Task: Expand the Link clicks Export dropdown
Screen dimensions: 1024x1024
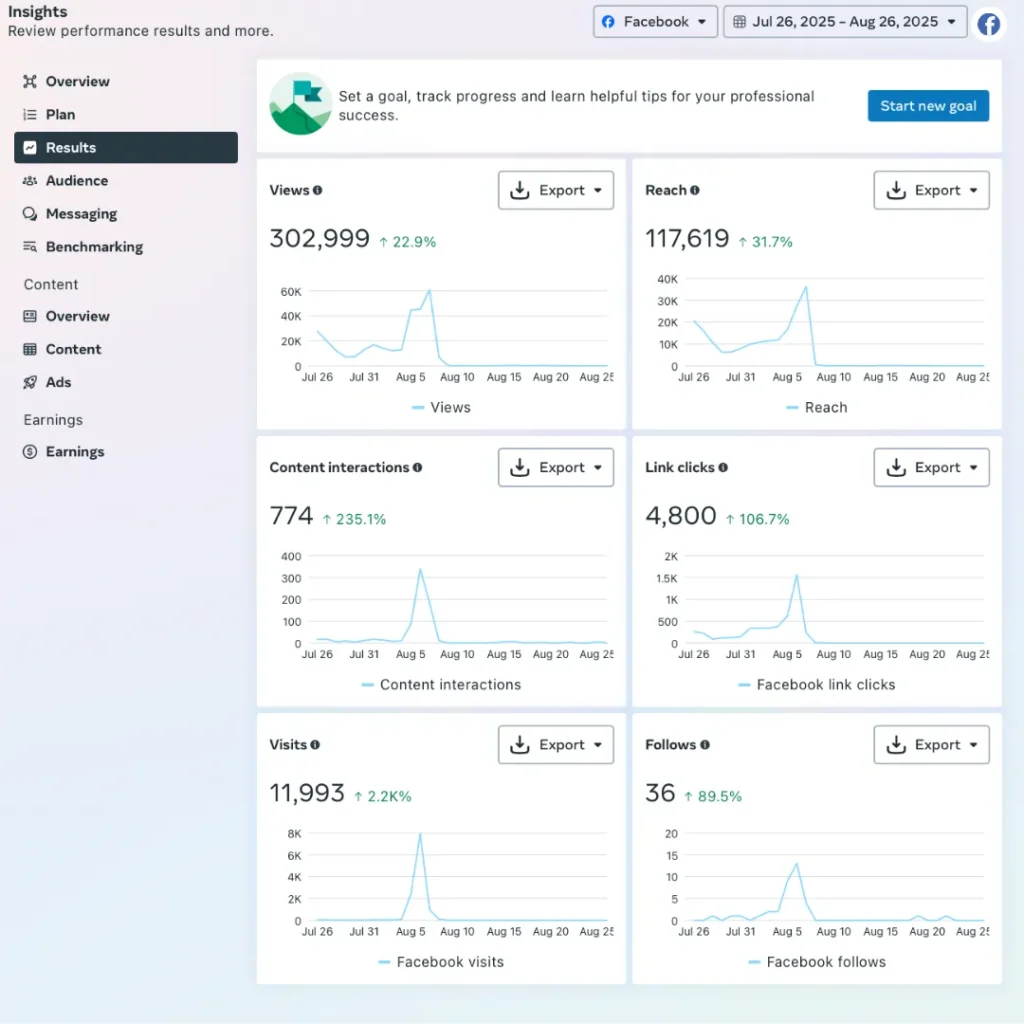Action: [x=931, y=467]
